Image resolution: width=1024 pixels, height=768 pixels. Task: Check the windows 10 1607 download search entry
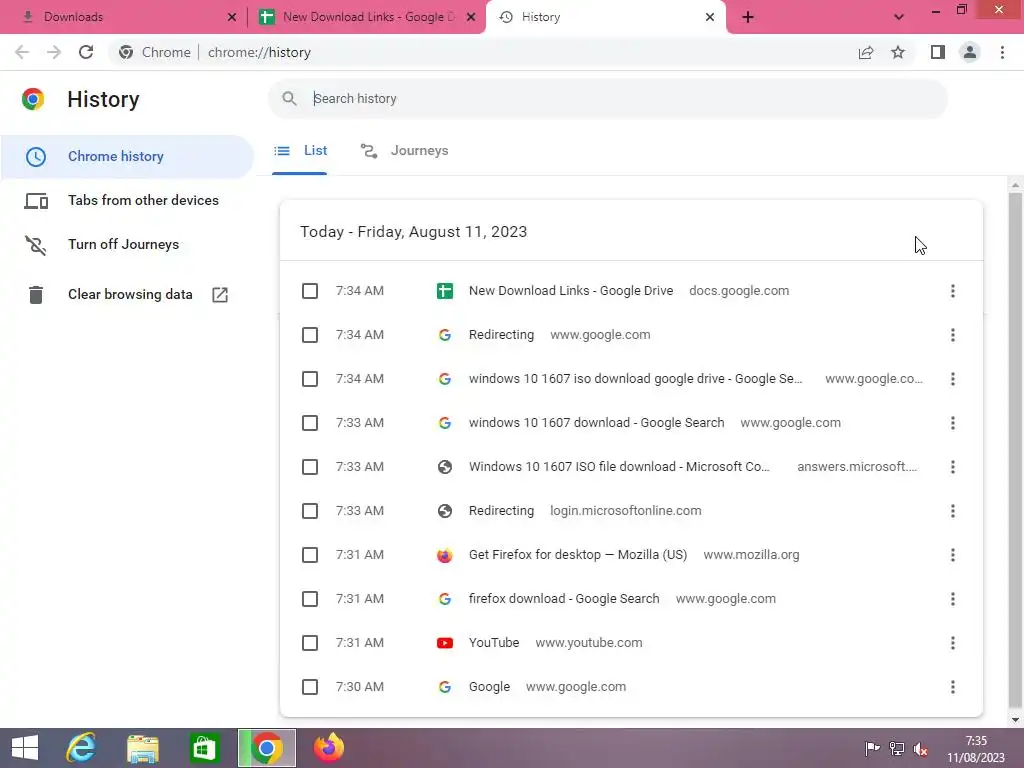(x=310, y=423)
